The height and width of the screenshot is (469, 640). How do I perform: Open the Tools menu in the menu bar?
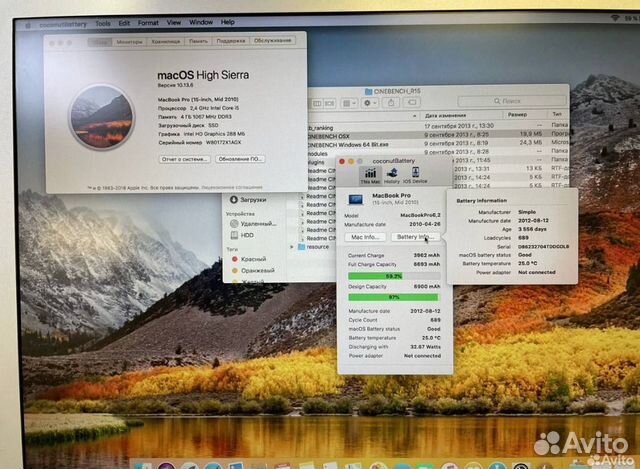click(103, 24)
